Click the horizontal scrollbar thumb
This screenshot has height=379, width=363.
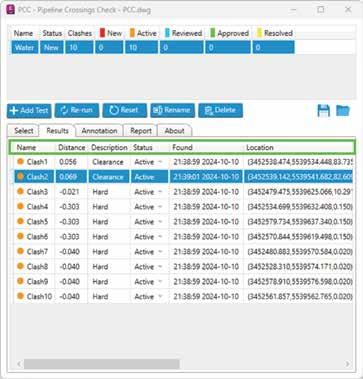(102, 364)
